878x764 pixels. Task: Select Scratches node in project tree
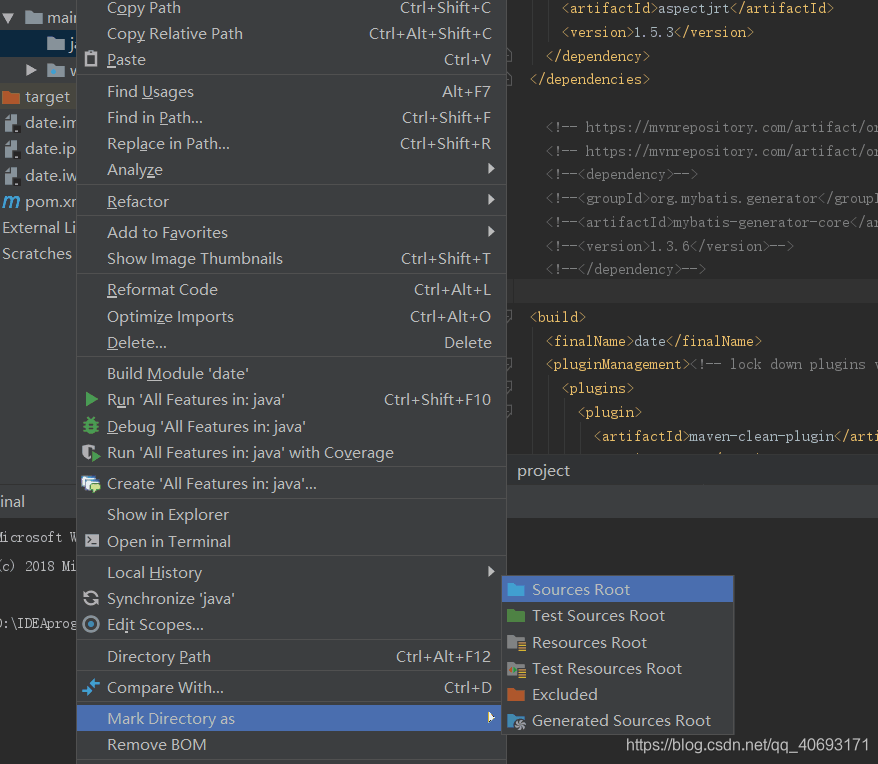click(x=38, y=254)
